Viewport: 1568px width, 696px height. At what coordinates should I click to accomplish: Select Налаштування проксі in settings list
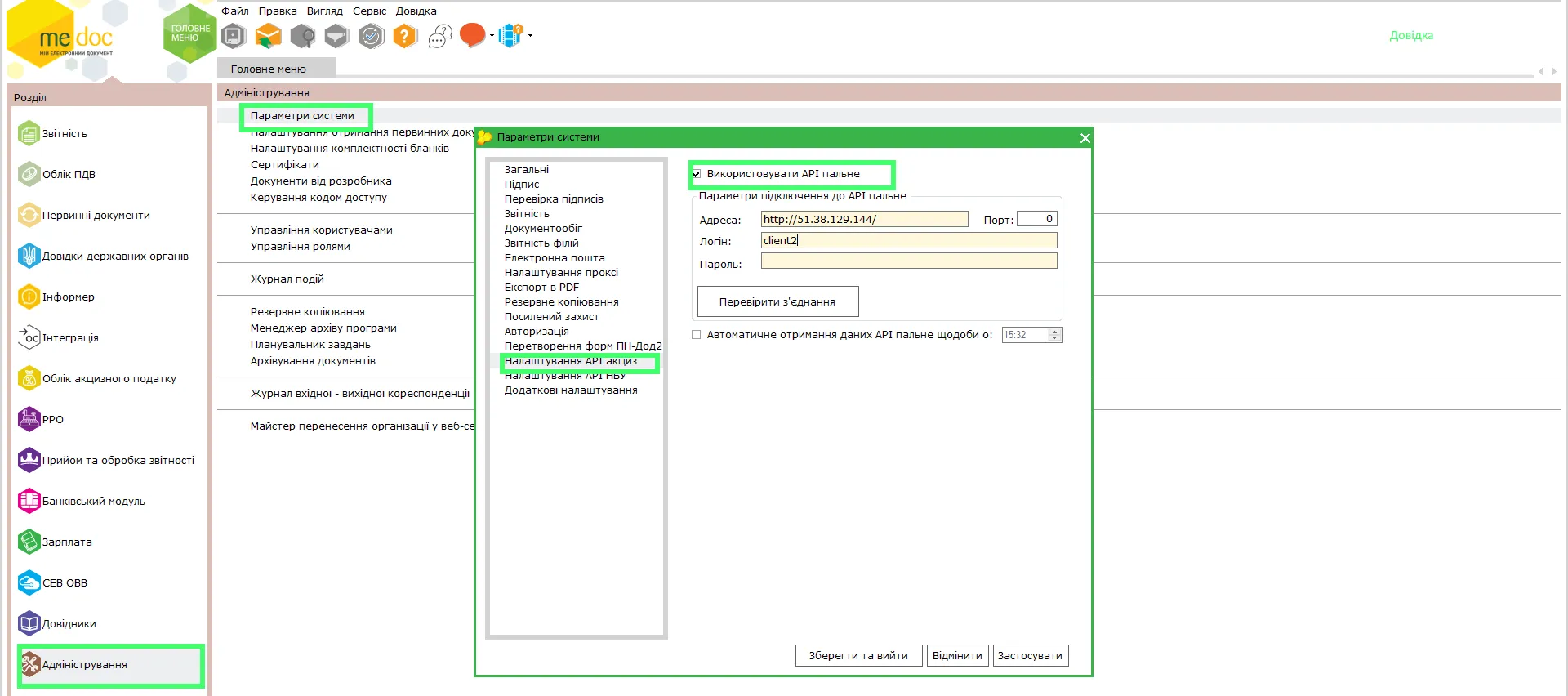(561, 273)
